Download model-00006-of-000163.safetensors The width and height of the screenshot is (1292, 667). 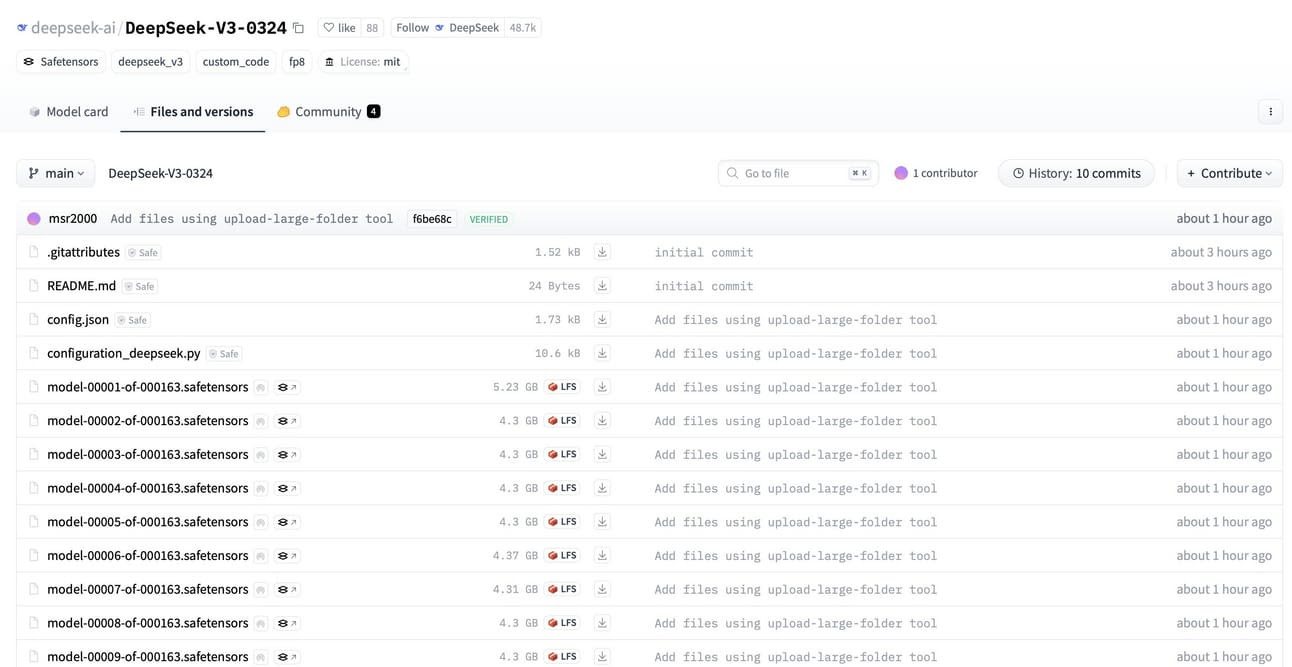pyautogui.click(x=602, y=556)
